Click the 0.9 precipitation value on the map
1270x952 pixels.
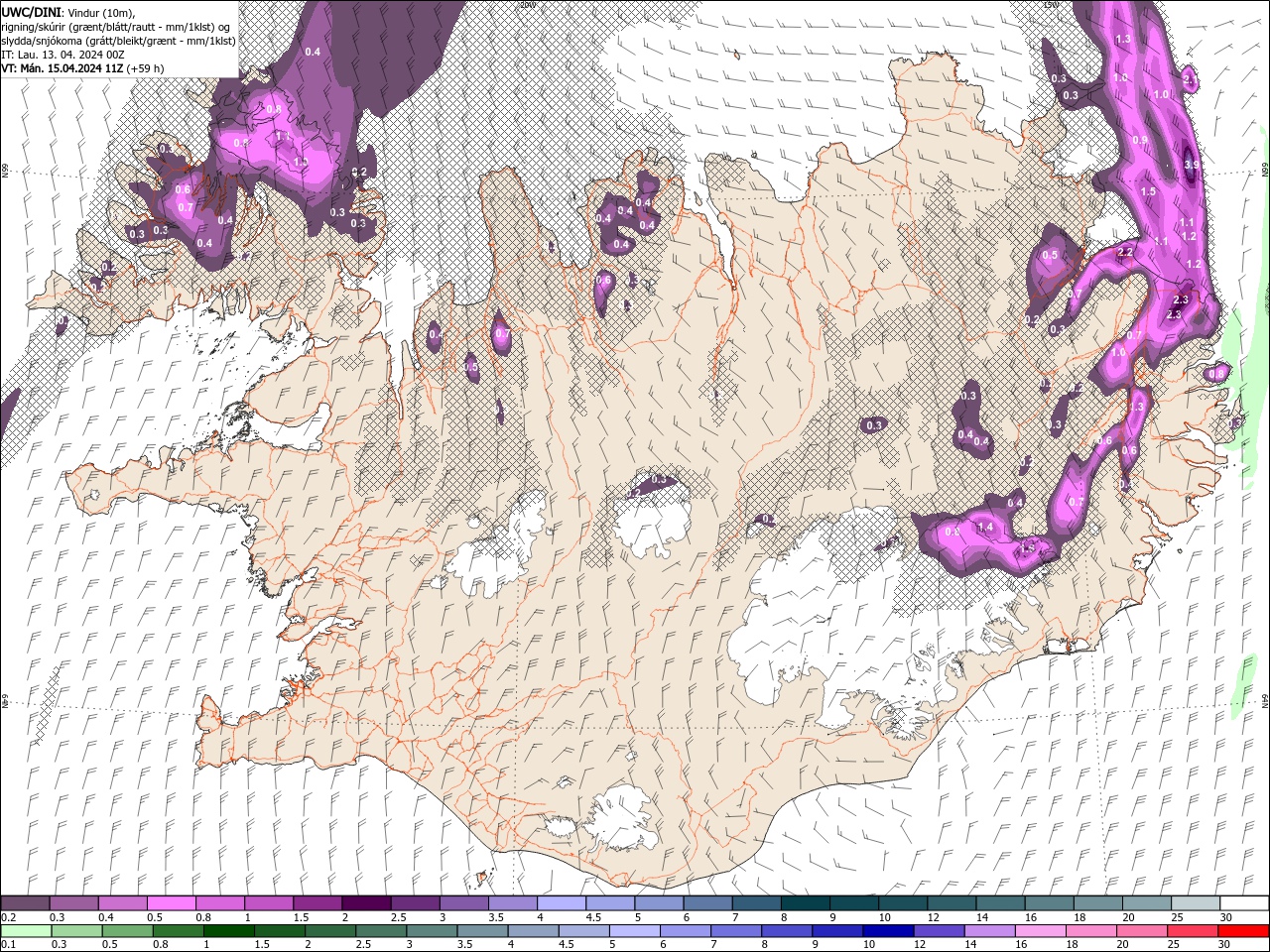(1140, 140)
